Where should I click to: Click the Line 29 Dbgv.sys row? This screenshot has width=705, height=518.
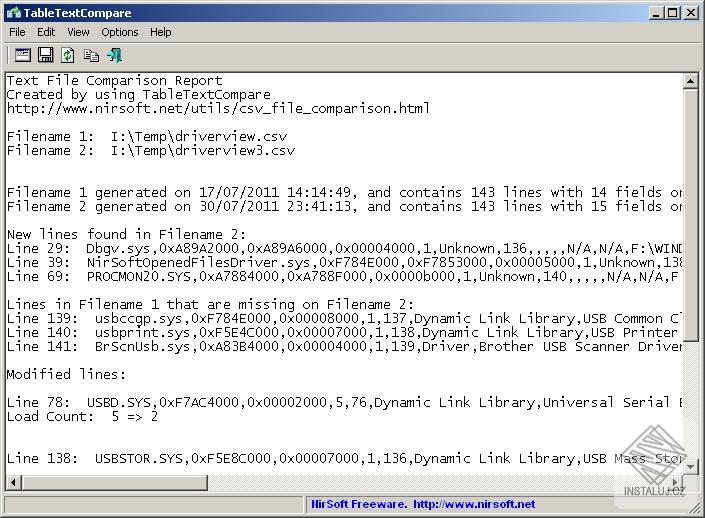click(344, 248)
